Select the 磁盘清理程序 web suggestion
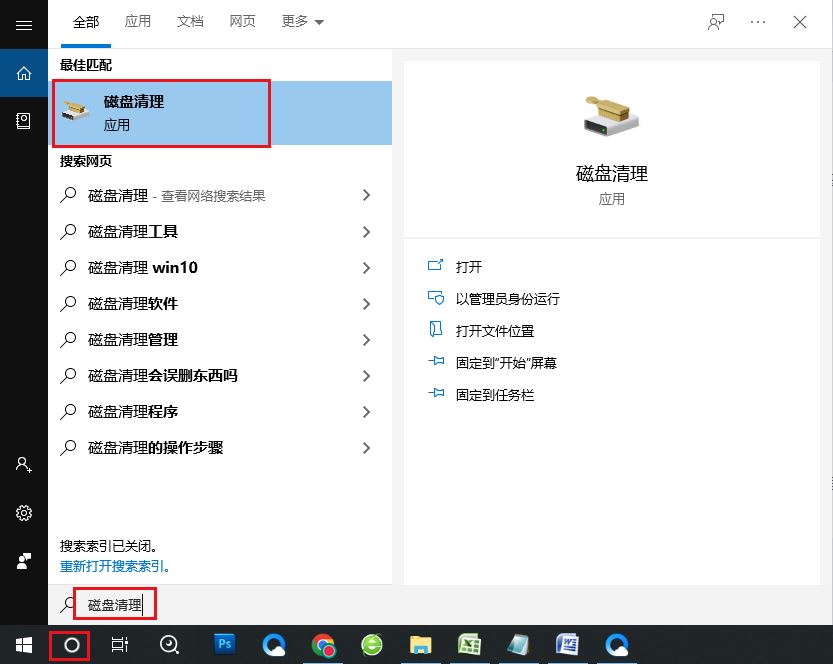The width and height of the screenshot is (833, 664). pos(132,412)
